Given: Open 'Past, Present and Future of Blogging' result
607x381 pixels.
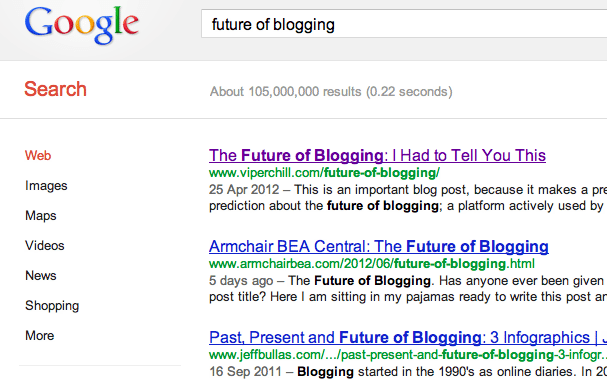Looking at the screenshot, I should (x=408, y=338).
